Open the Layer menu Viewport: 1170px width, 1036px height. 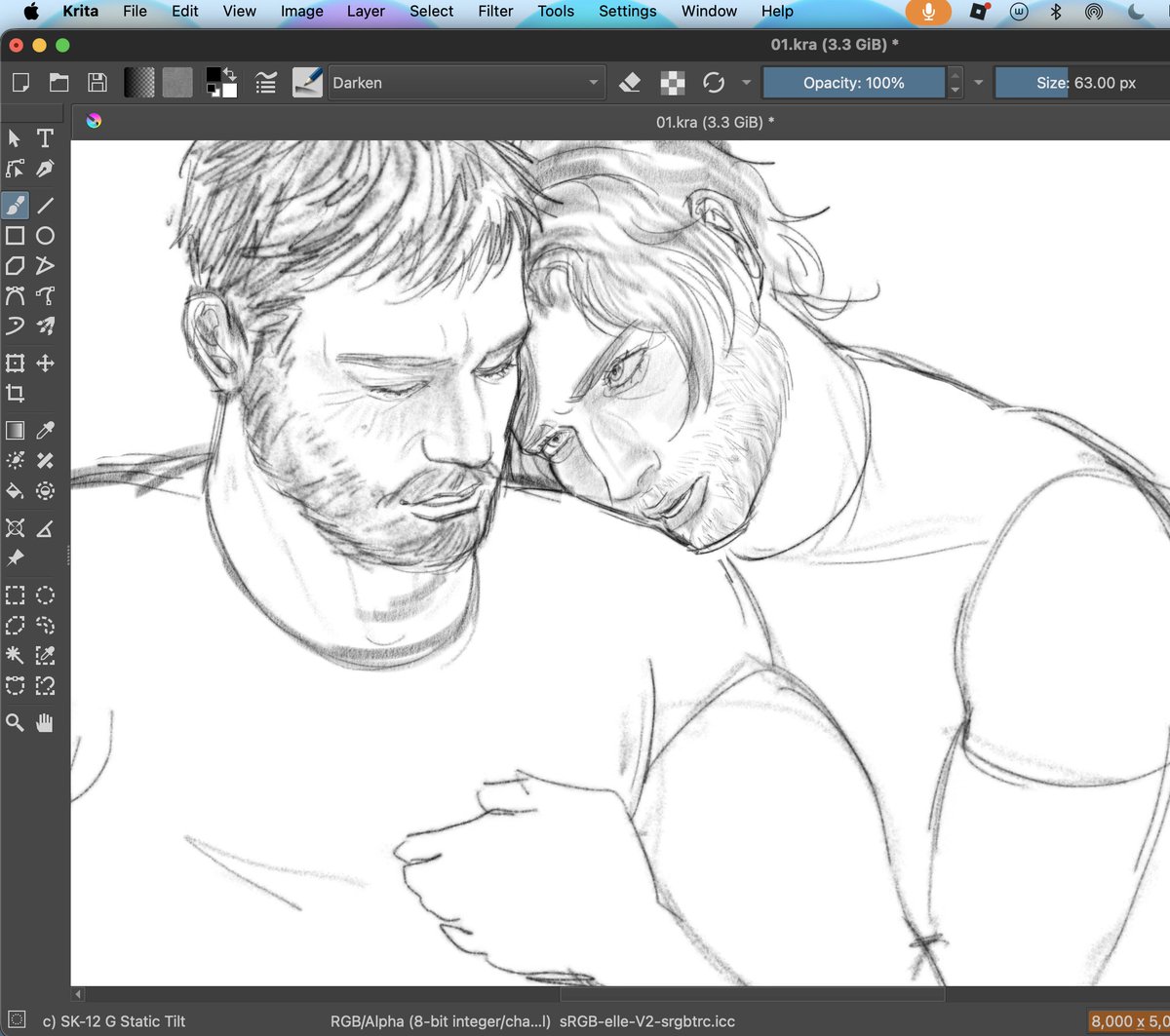[x=367, y=12]
